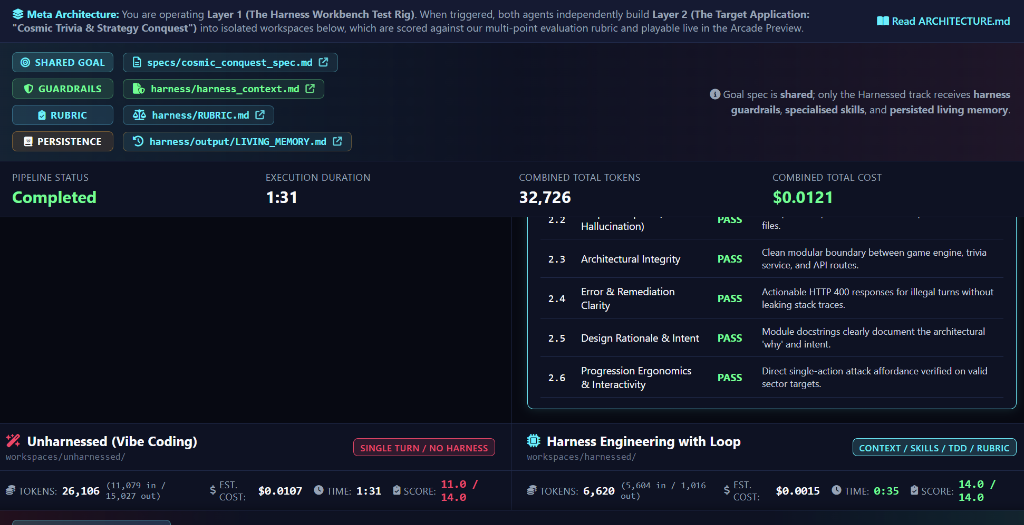Click the clock icon beside Unharnessed TIME
Screen dimensions: 1024x525
[319, 490]
